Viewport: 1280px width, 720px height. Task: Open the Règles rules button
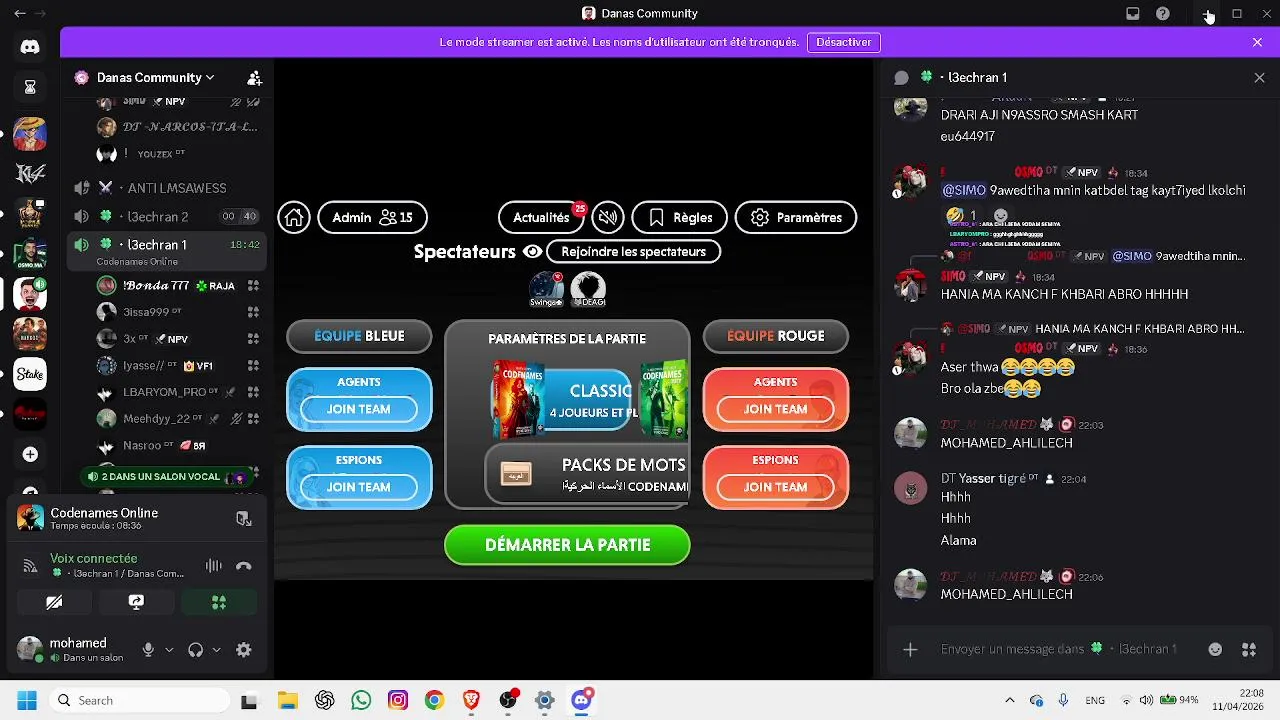tap(680, 217)
